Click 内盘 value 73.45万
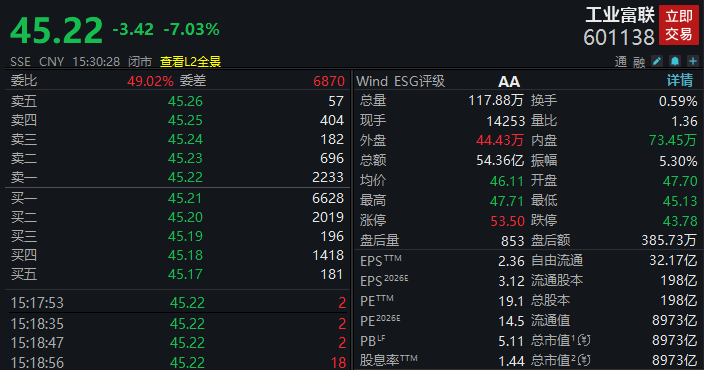This screenshot has width=704, height=370. point(673,140)
